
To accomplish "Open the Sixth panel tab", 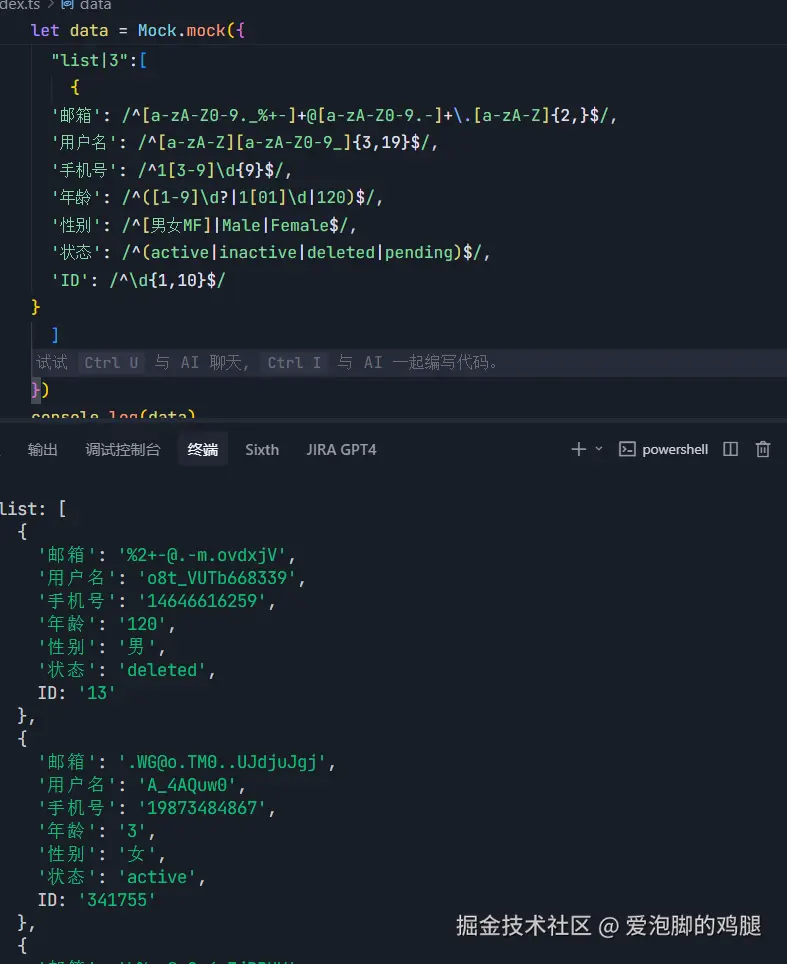I will [x=262, y=450].
